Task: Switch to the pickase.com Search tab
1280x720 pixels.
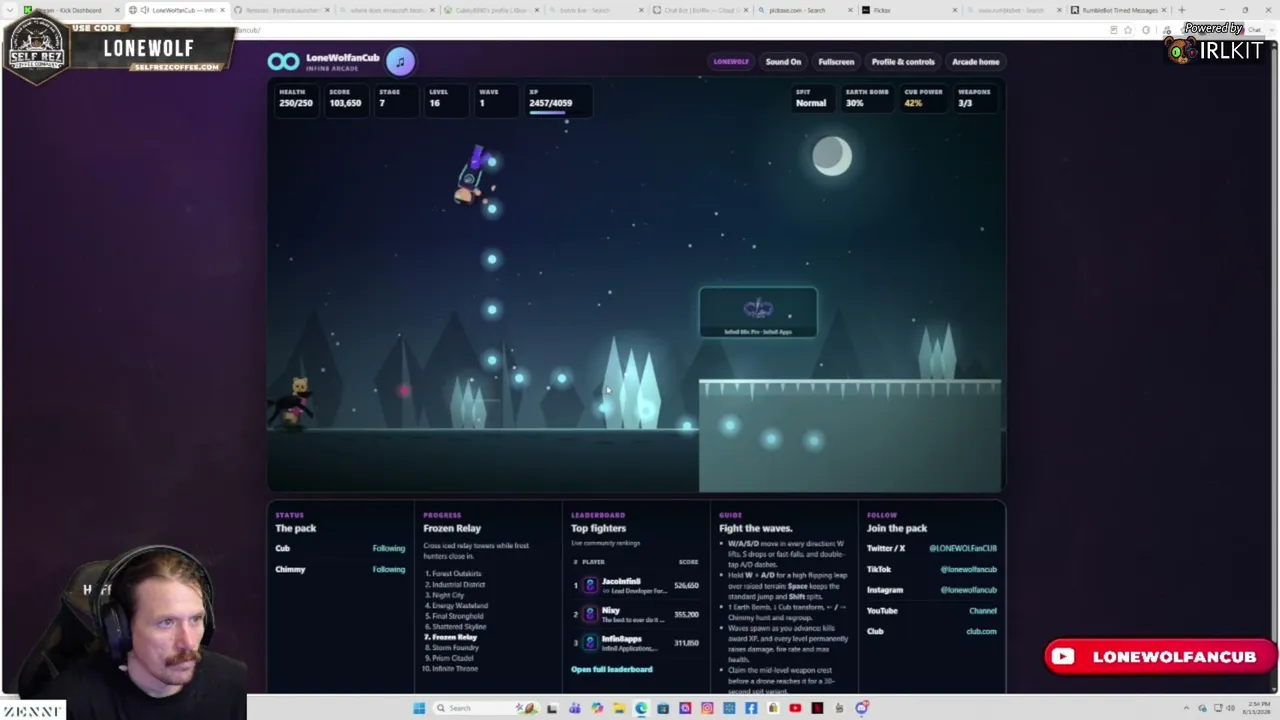Action: click(x=803, y=10)
